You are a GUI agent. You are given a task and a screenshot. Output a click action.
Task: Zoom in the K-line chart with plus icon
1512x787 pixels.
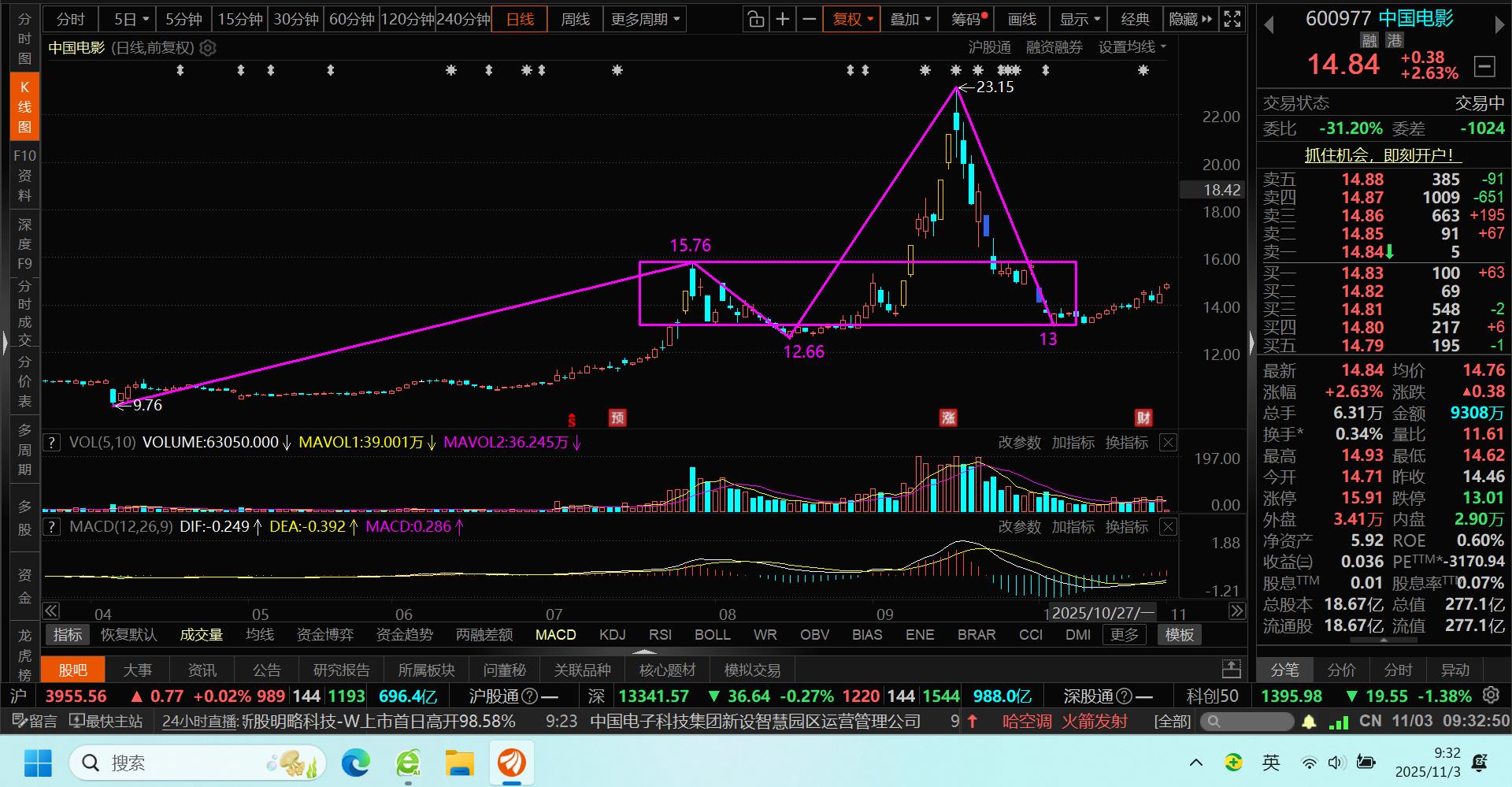pyautogui.click(x=783, y=20)
